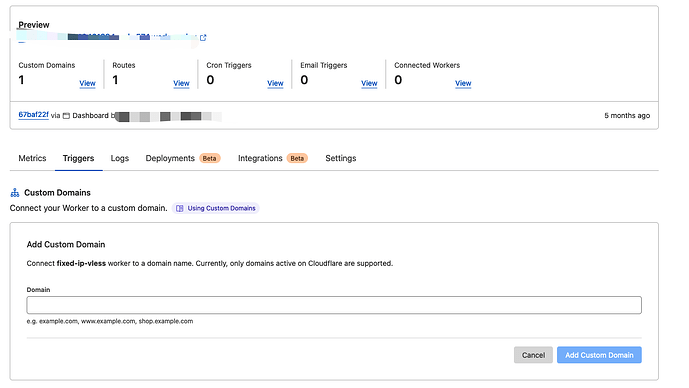Click the Custom Domains network icon
The image size is (689, 388).
pos(15,192)
